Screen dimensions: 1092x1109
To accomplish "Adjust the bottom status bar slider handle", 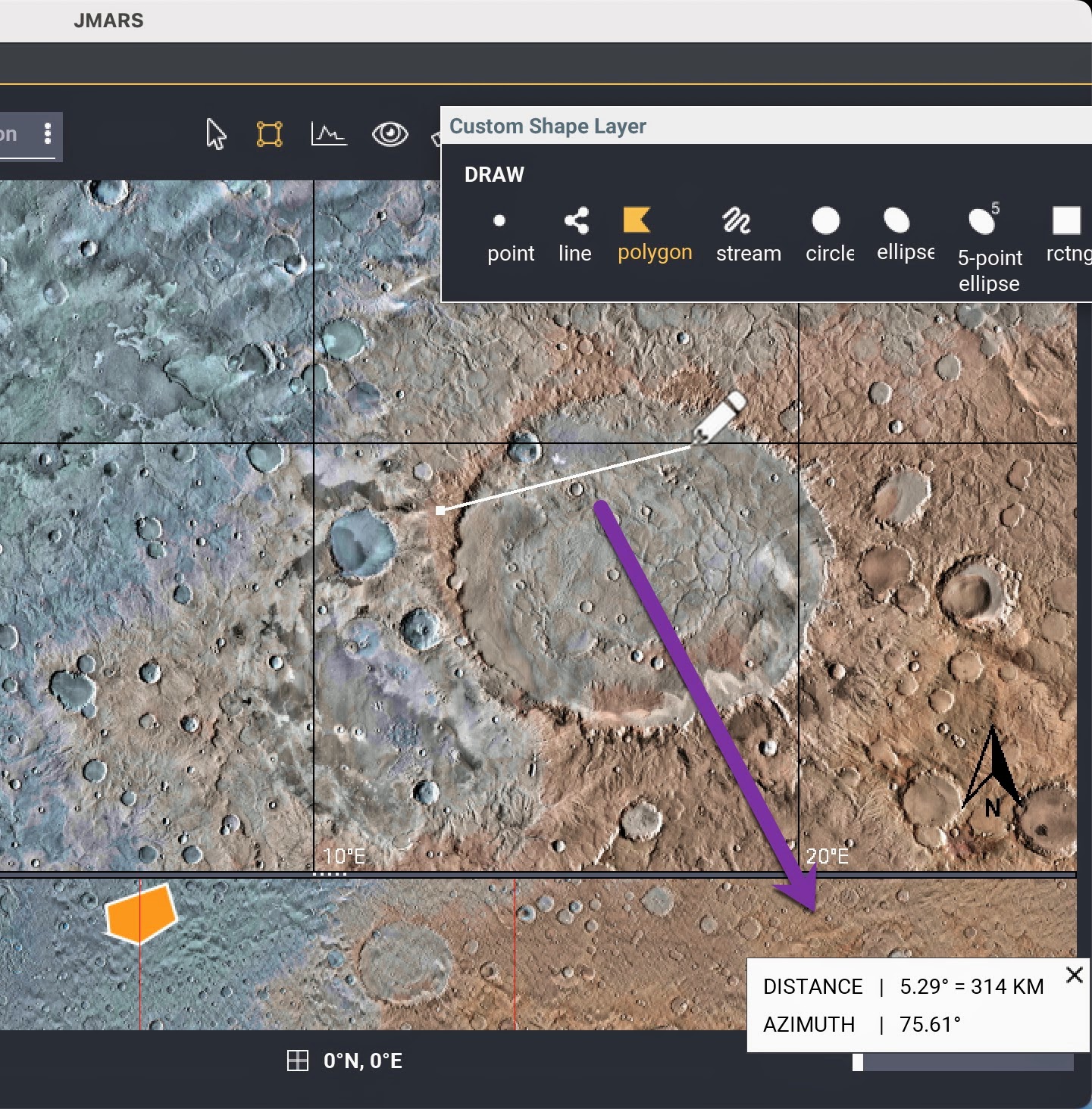I will pyautogui.click(x=858, y=1062).
